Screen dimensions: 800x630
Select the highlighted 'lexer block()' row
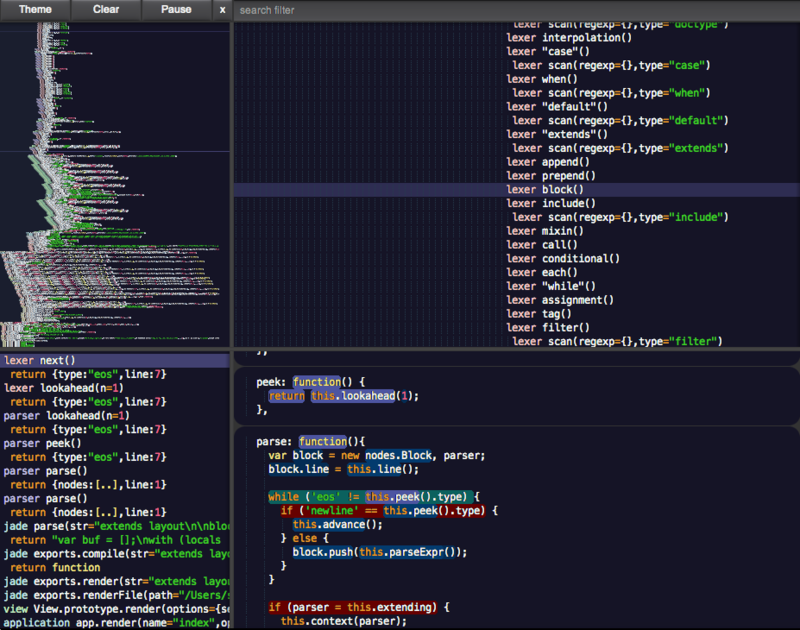(x=516, y=189)
